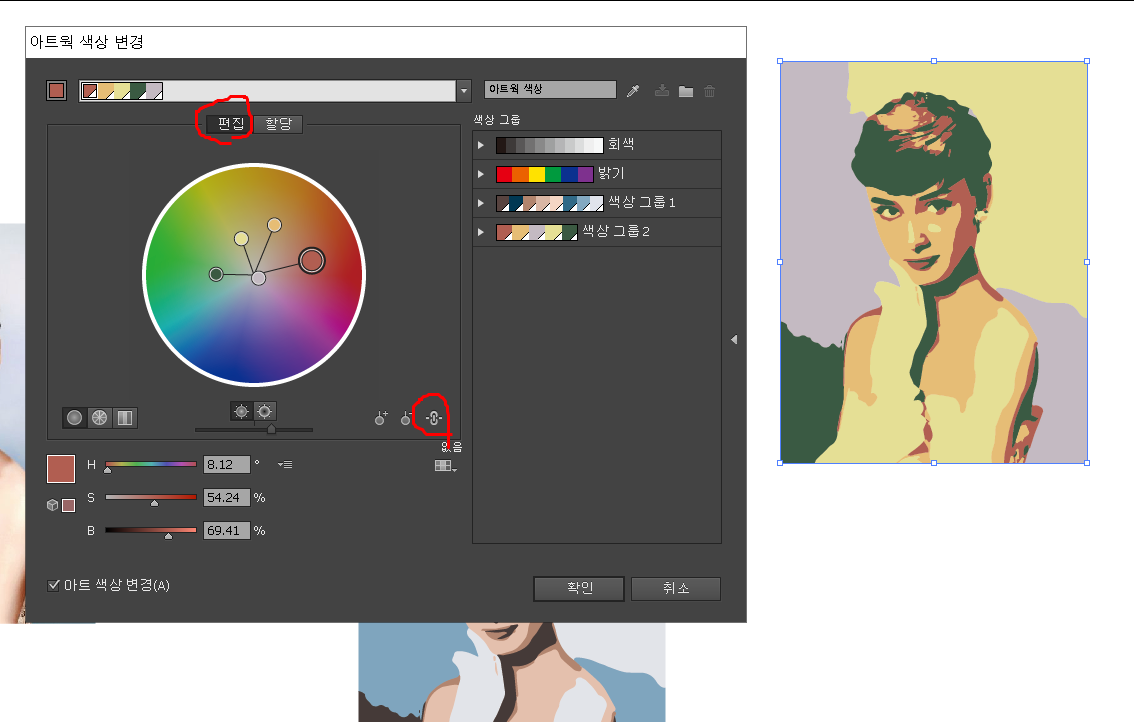
Task: Click the S saturation slider
Action: click(x=150, y=498)
